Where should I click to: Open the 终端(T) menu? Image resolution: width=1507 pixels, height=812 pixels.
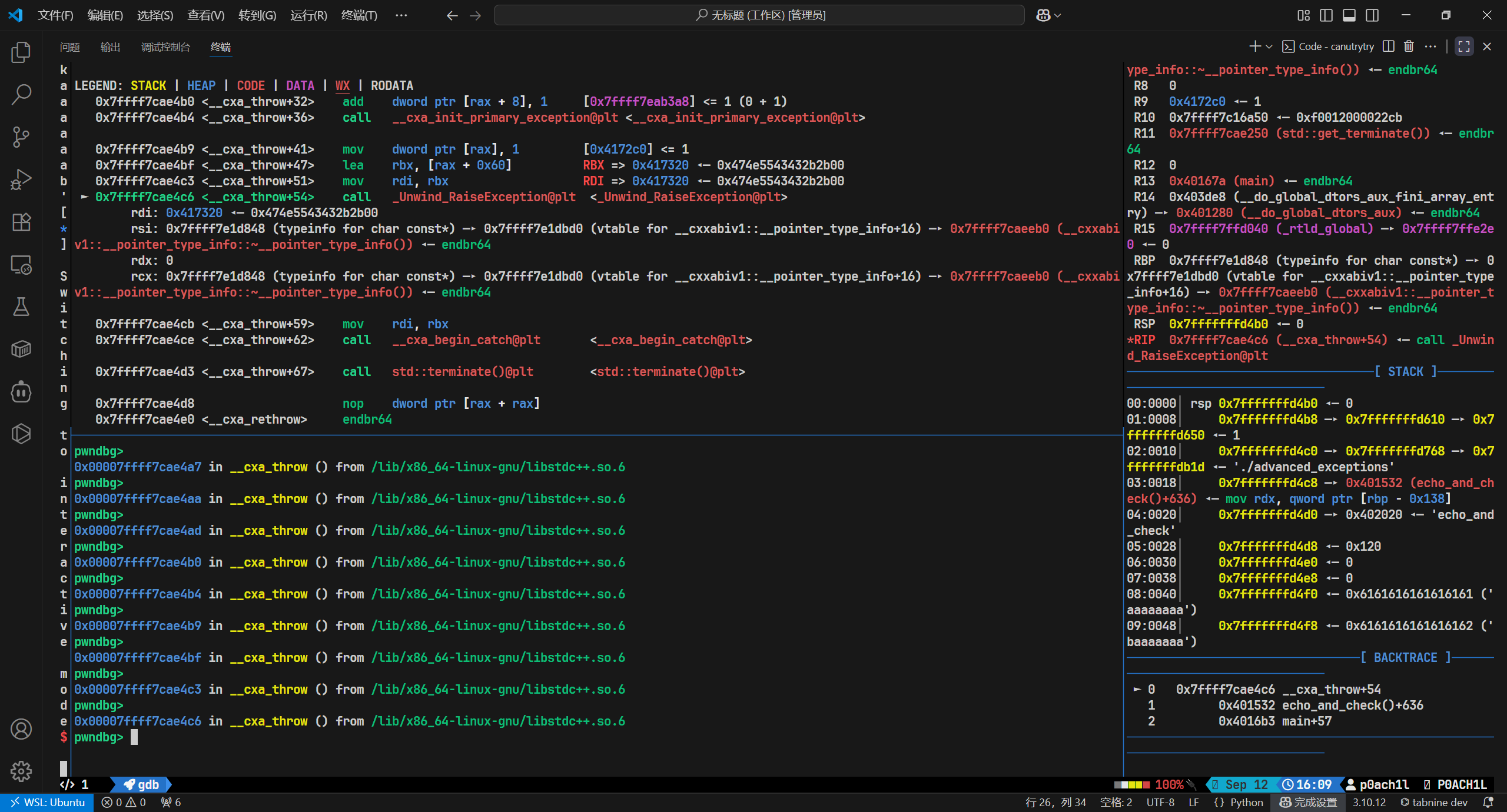point(359,15)
